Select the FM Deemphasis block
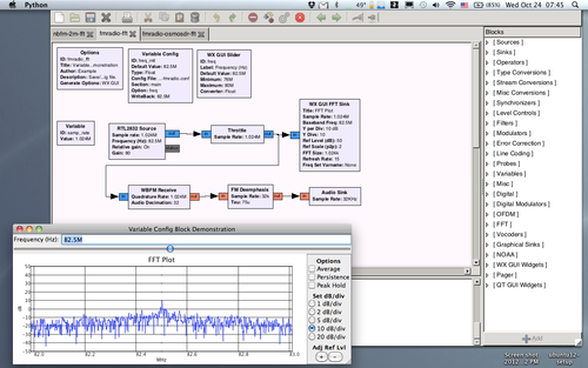 [x=250, y=196]
